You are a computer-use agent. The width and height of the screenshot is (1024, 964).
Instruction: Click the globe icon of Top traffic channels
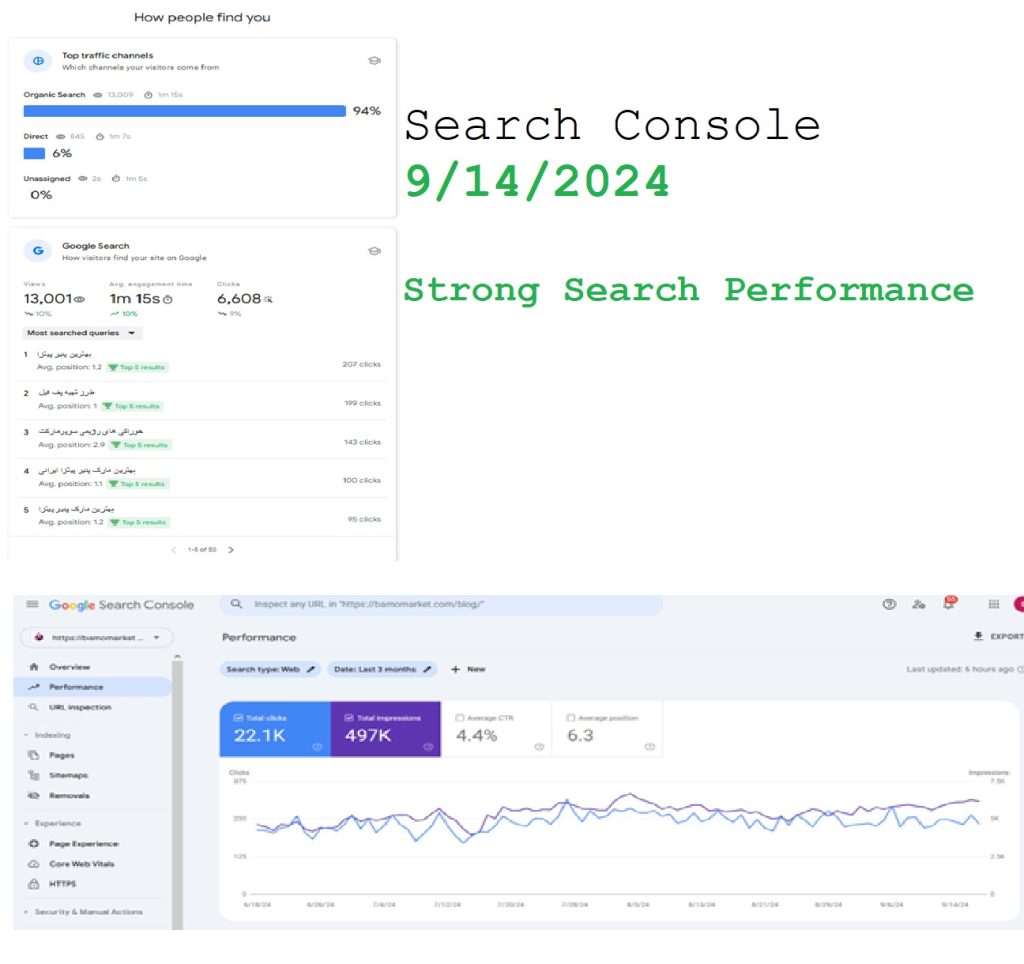point(39,61)
